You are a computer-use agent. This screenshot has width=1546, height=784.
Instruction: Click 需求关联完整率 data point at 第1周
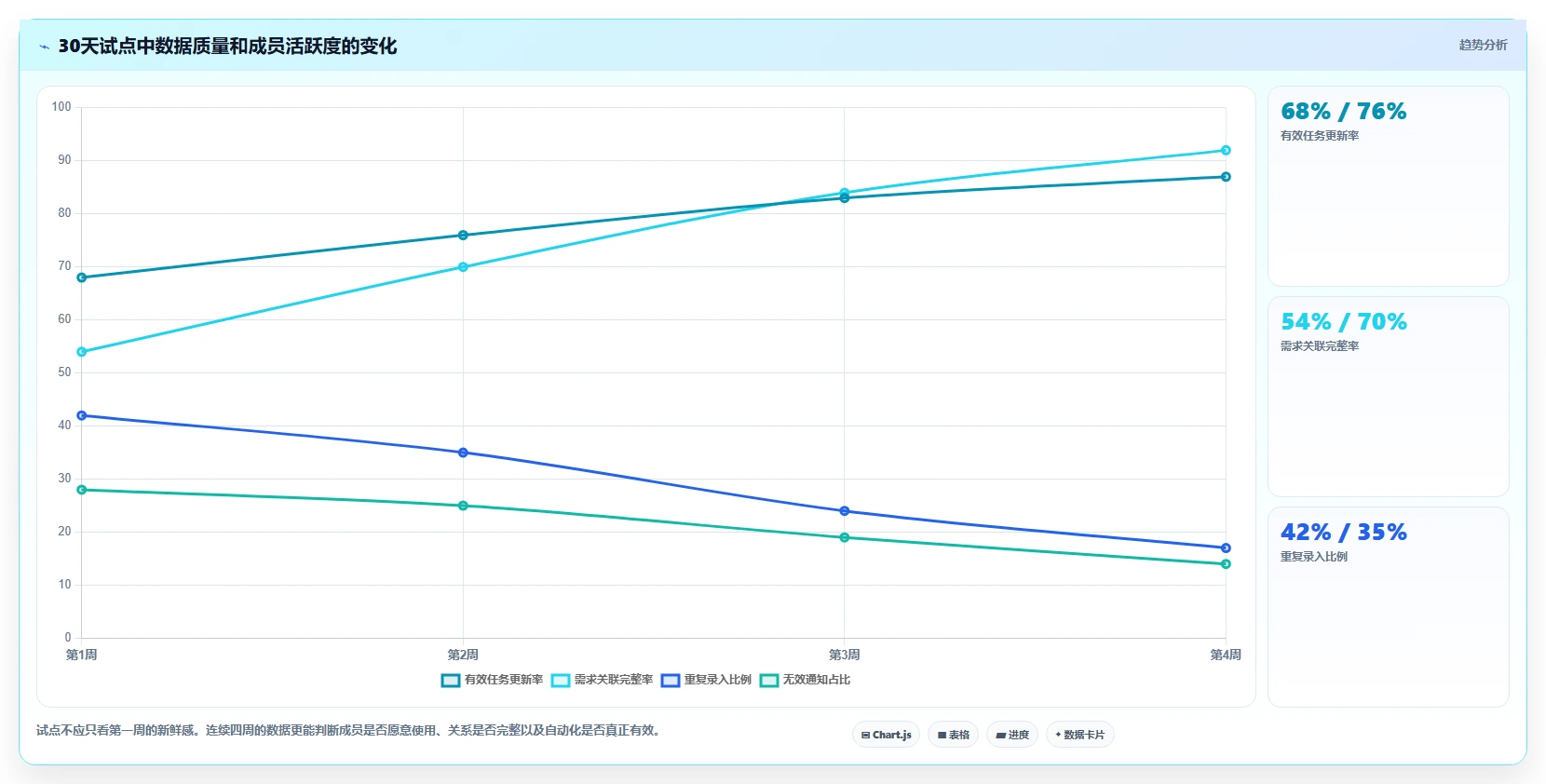tap(82, 352)
